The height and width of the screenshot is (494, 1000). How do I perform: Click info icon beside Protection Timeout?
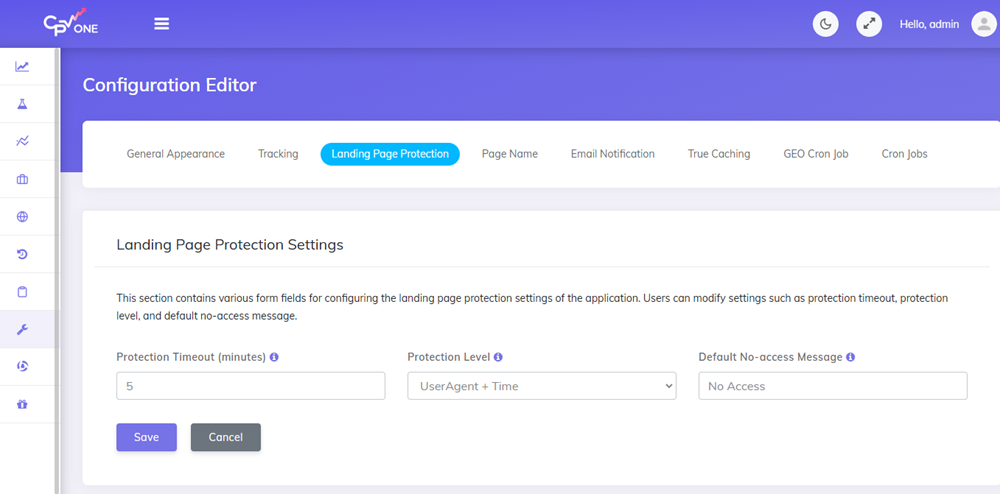click(274, 357)
